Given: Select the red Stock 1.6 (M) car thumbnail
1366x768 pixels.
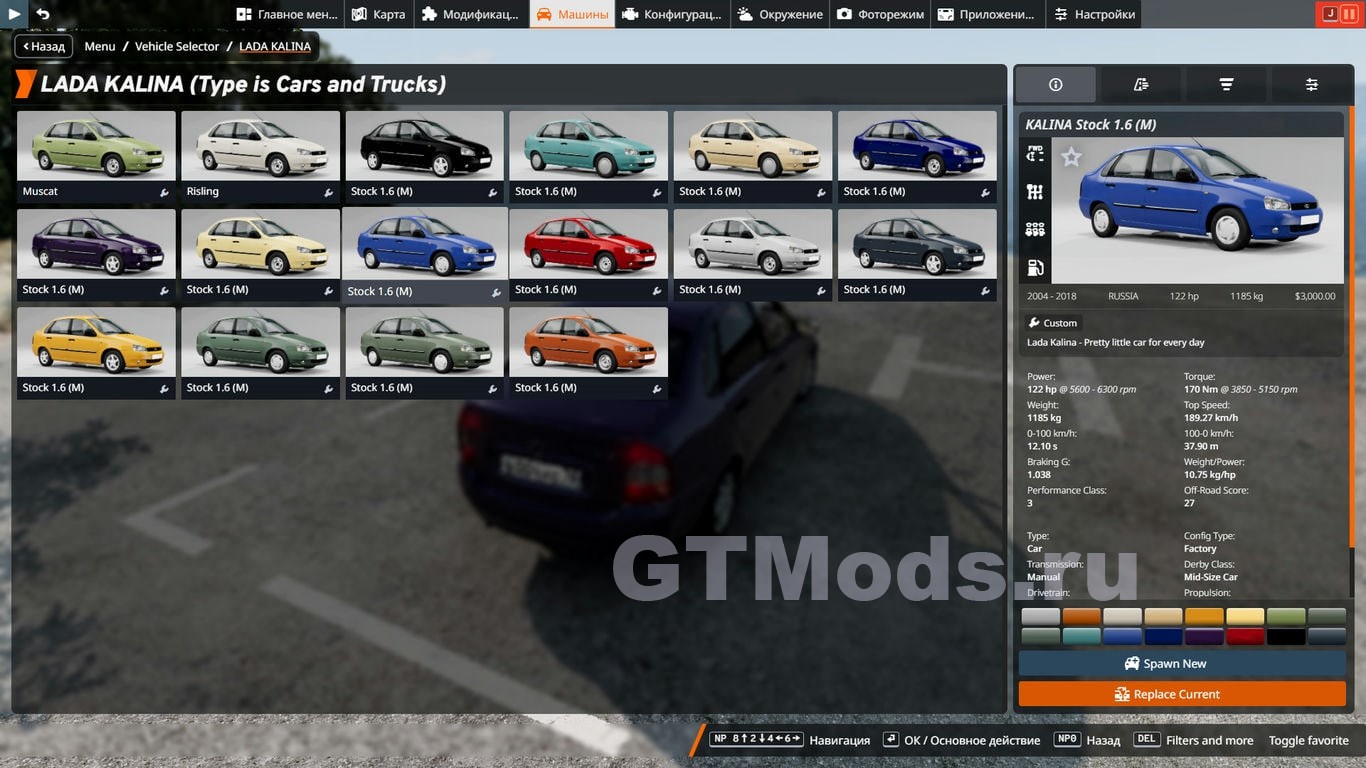Looking at the screenshot, I should [588, 246].
